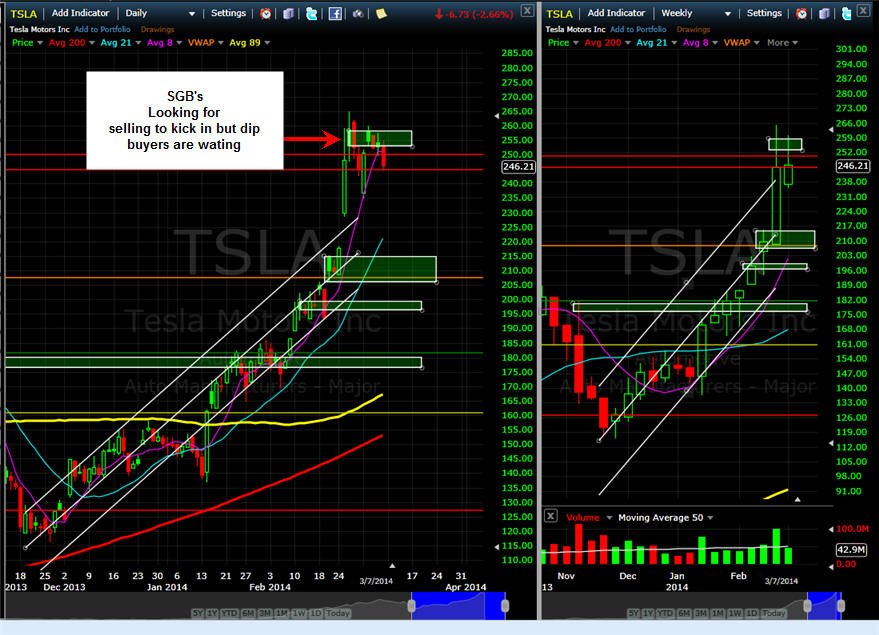Click the yellow sticky note icon in Daily chart

tap(381, 13)
